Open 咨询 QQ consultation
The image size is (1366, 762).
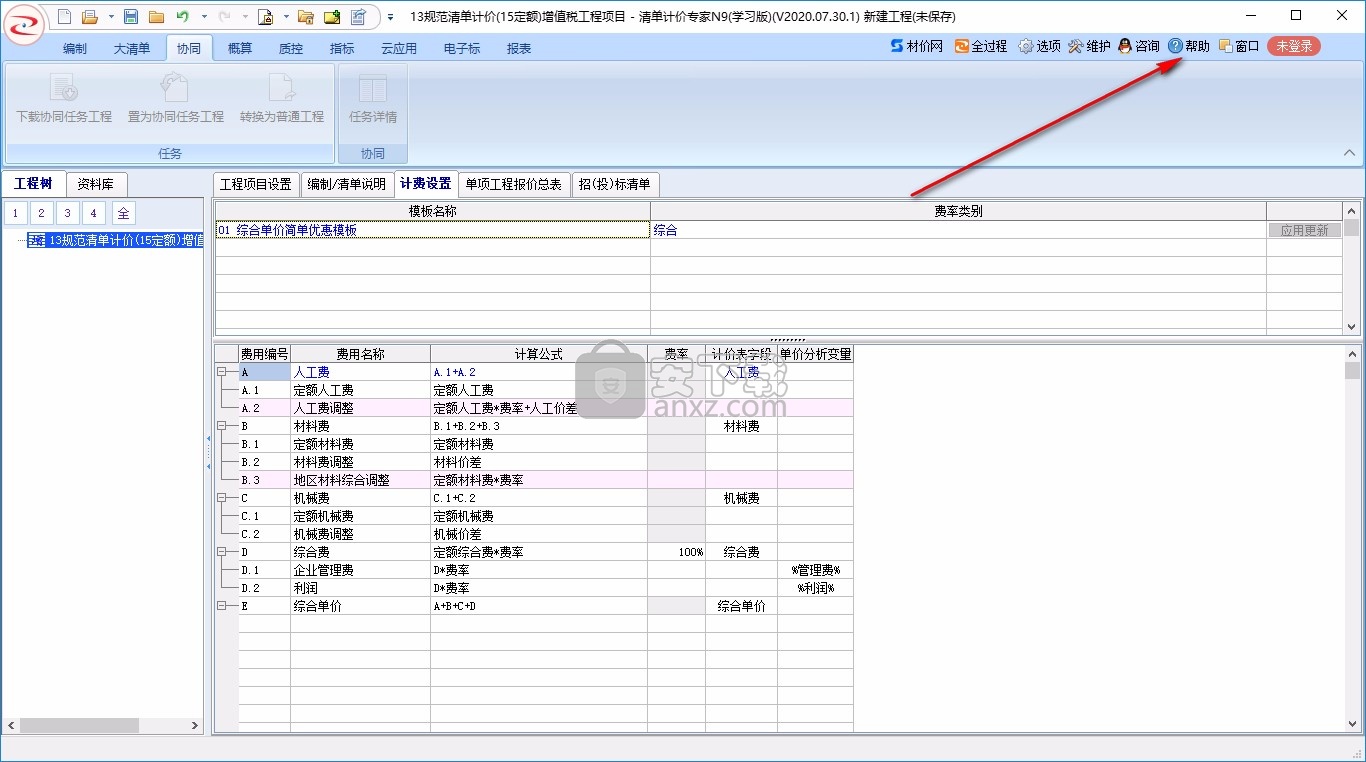[x=1139, y=46]
